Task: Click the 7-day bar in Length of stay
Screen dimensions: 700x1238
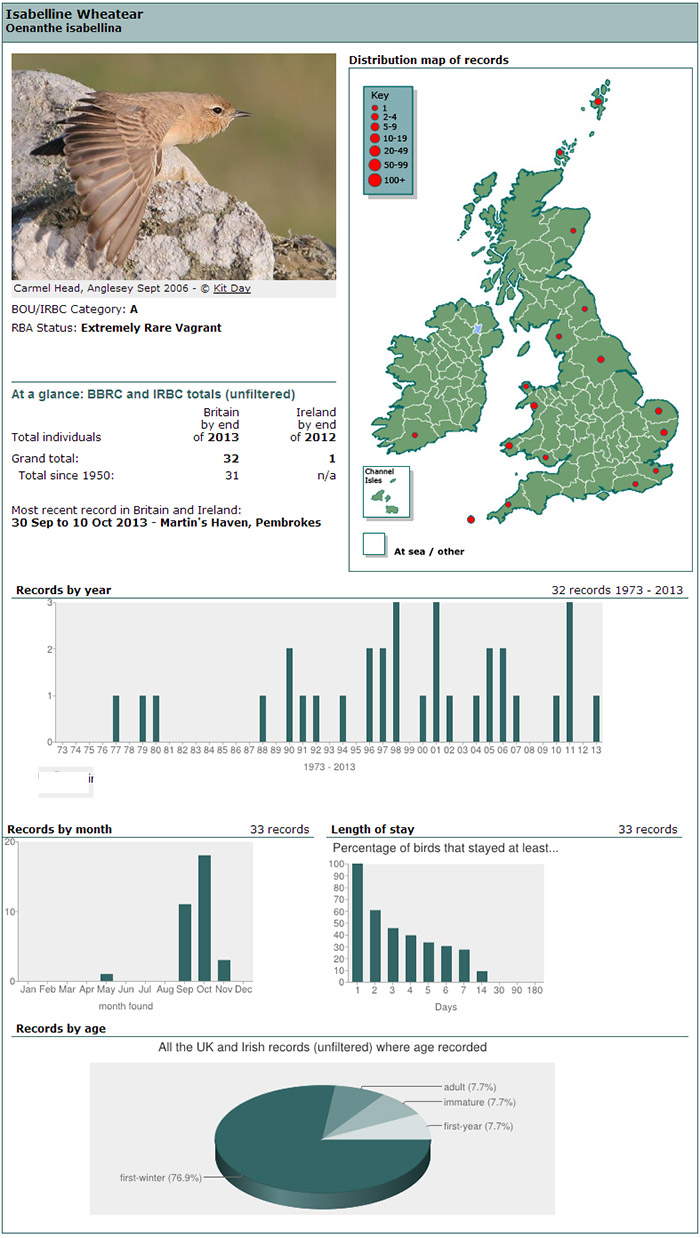Action: [465, 965]
